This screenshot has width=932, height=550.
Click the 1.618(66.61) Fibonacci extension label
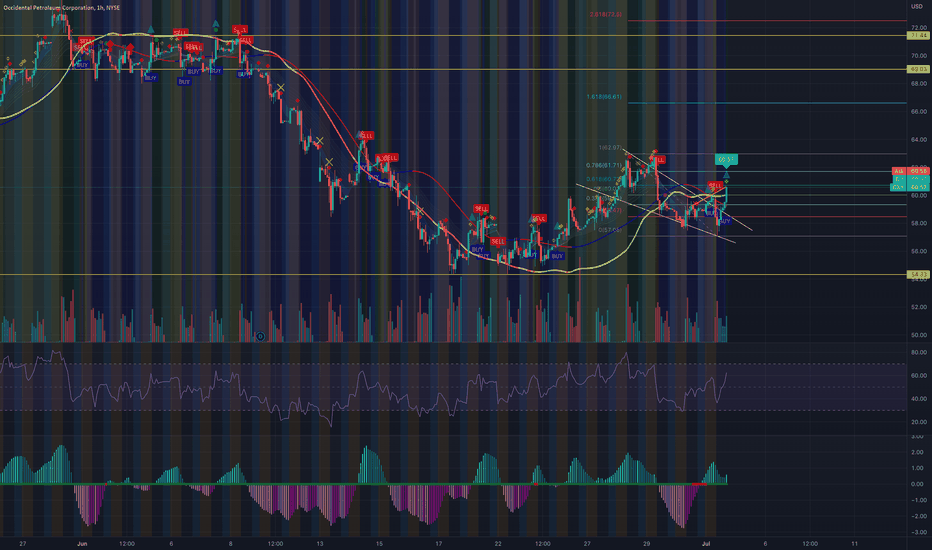[604, 97]
